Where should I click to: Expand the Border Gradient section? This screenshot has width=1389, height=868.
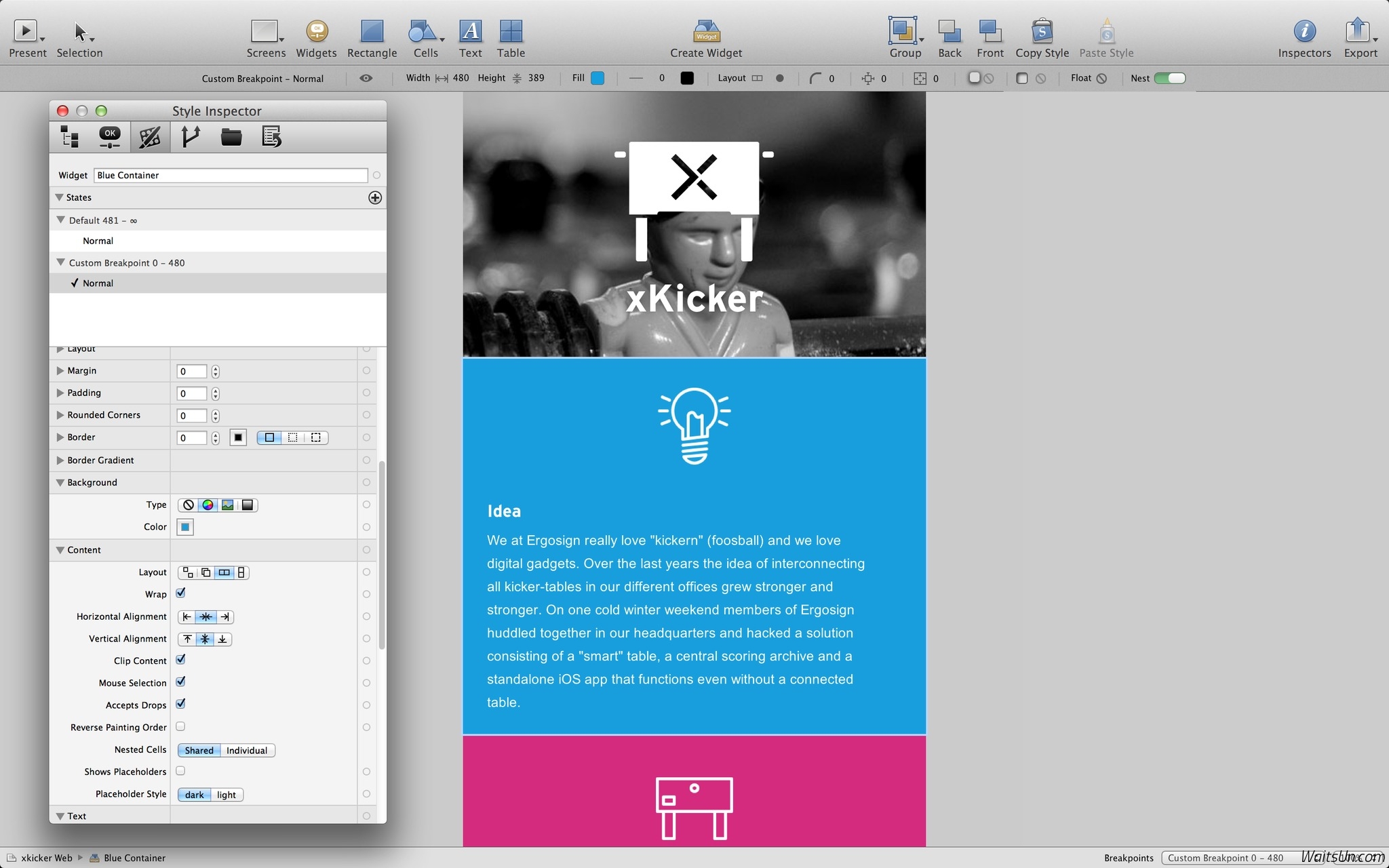point(60,460)
